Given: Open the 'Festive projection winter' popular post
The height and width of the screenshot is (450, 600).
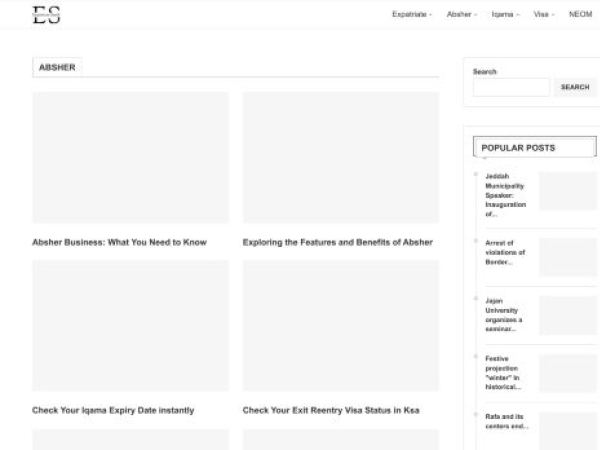Looking at the screenshot, I should (504, 372).
